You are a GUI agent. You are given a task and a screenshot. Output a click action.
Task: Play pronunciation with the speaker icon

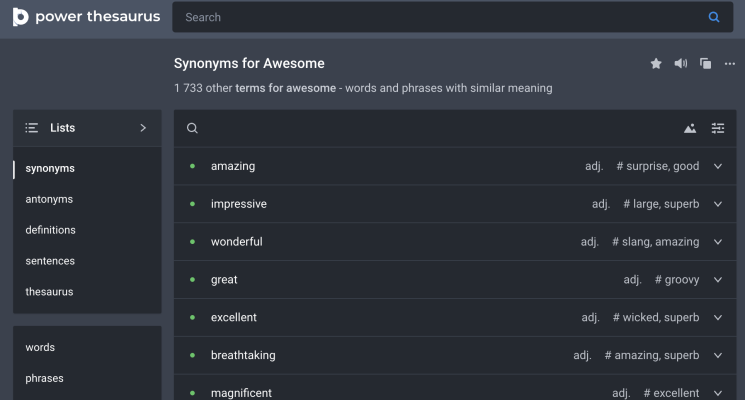tap(681, 64)
